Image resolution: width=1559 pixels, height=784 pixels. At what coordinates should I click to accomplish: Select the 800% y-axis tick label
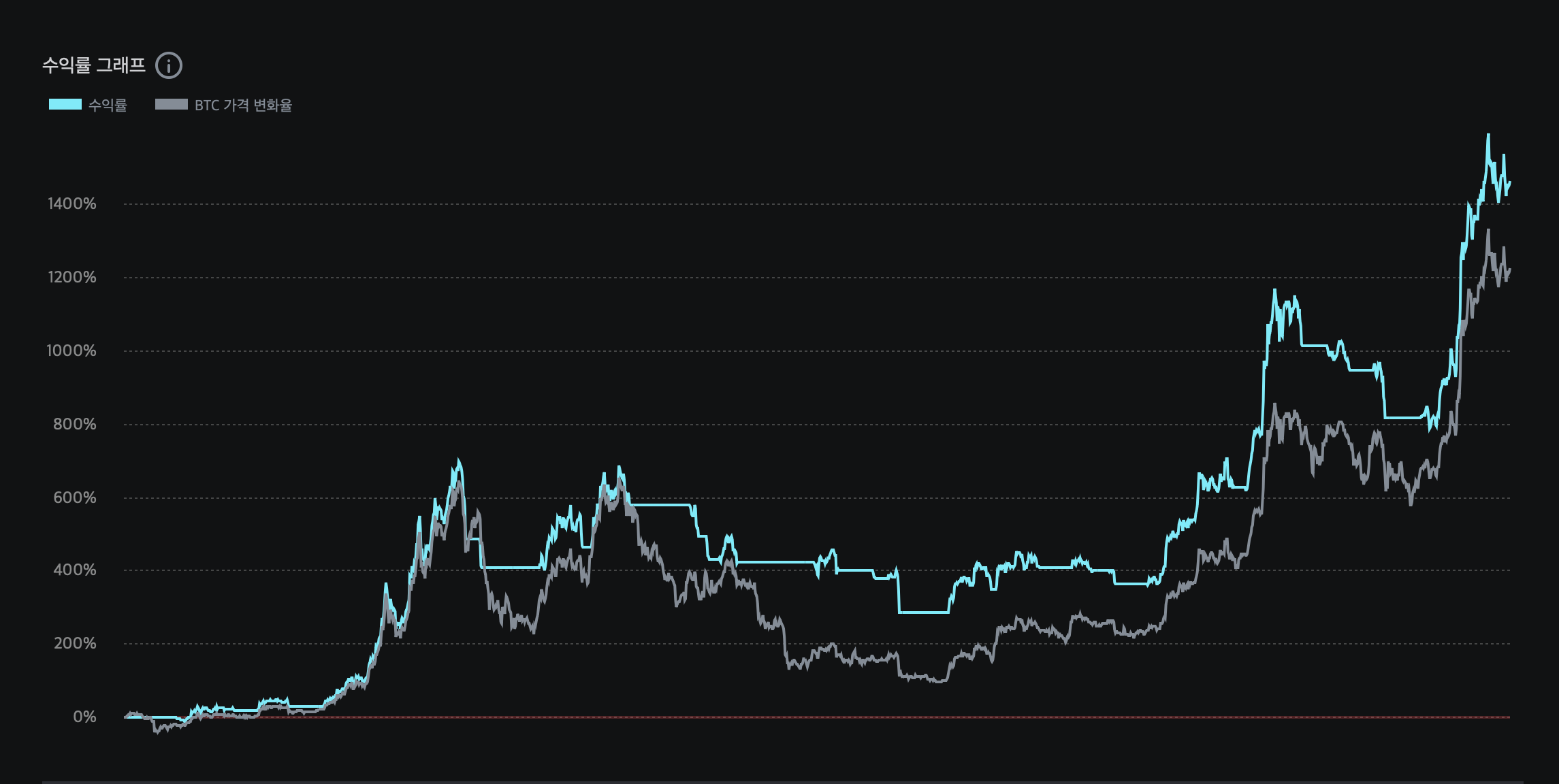pos(75,424)
